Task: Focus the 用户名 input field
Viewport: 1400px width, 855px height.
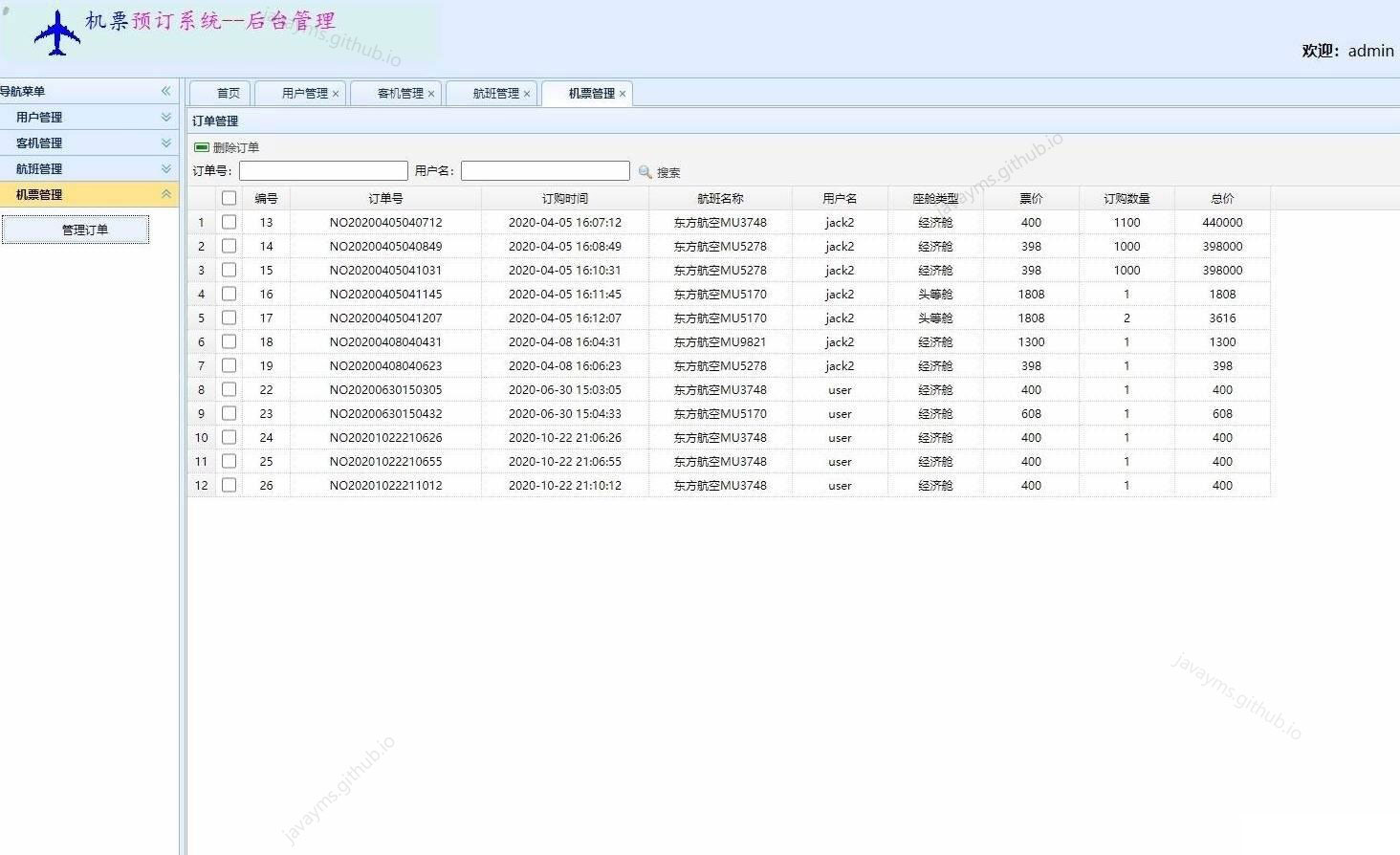Action: [x=545, y=171]
